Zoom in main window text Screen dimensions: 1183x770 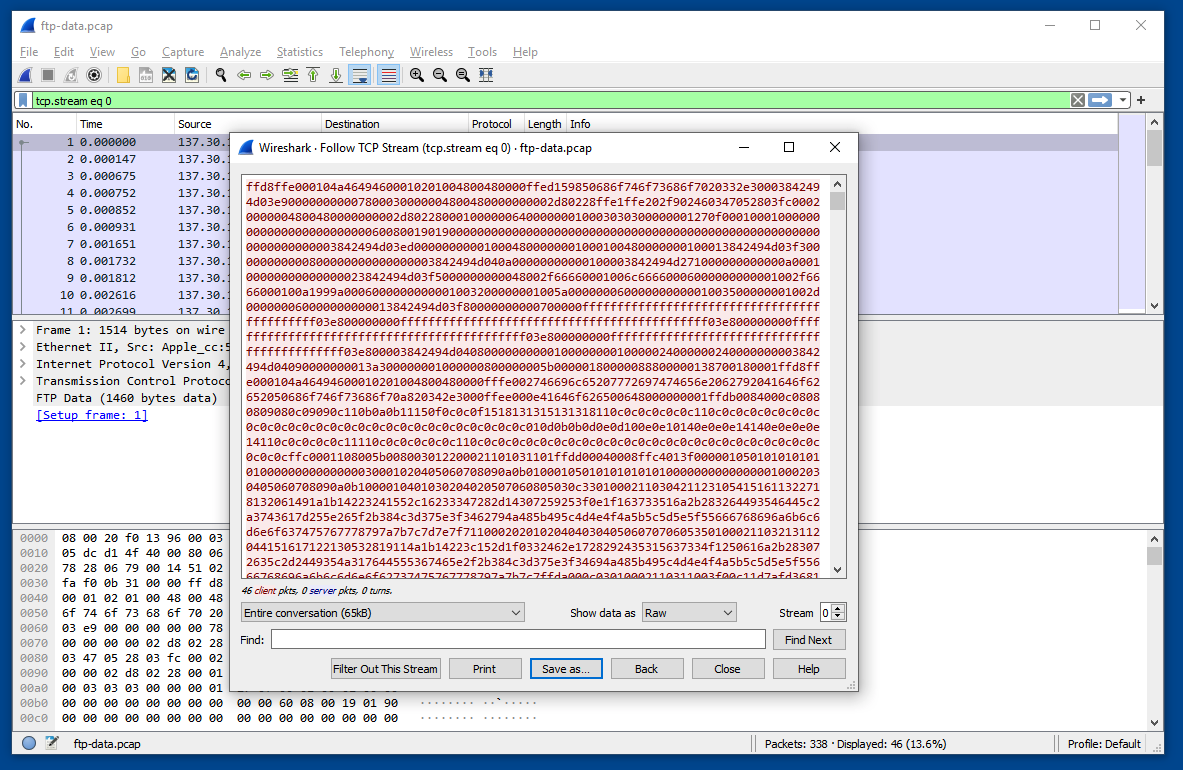416,75
